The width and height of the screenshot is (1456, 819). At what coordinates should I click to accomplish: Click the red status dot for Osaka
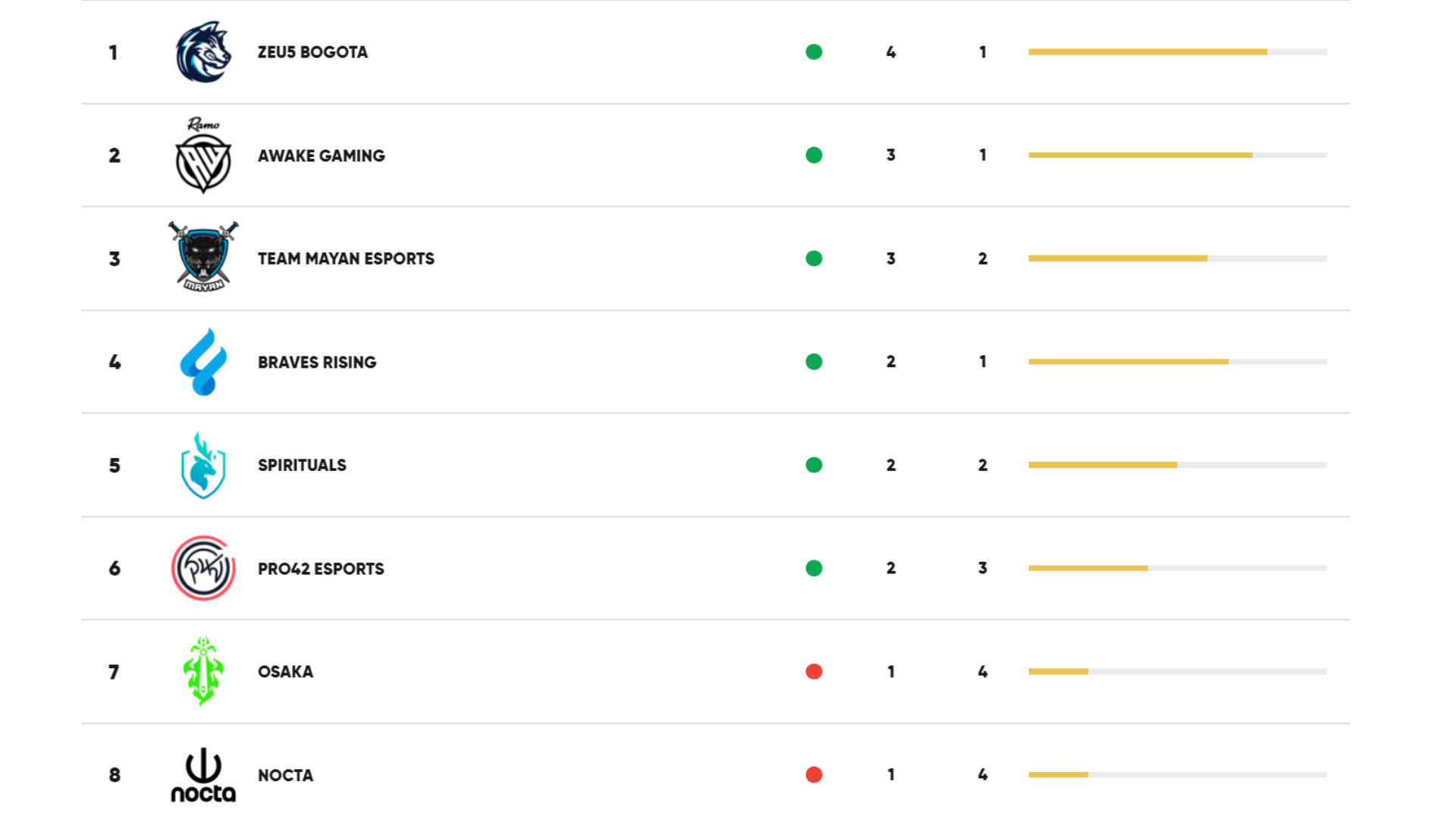(x=814, y=671)
